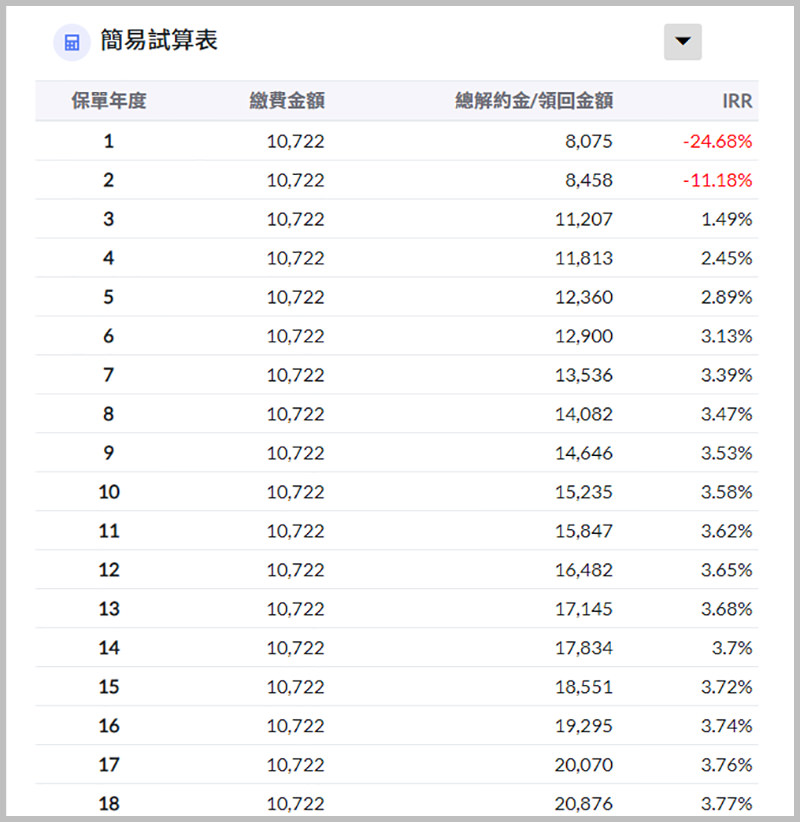Click the IRR value -24.68%
The height and width of the screenshot is (822, 800).
pos(717,141)
